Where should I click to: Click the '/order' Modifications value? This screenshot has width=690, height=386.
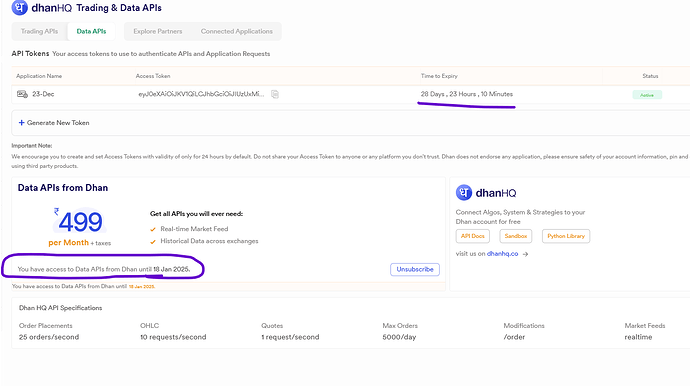click(x=514, y=337)
